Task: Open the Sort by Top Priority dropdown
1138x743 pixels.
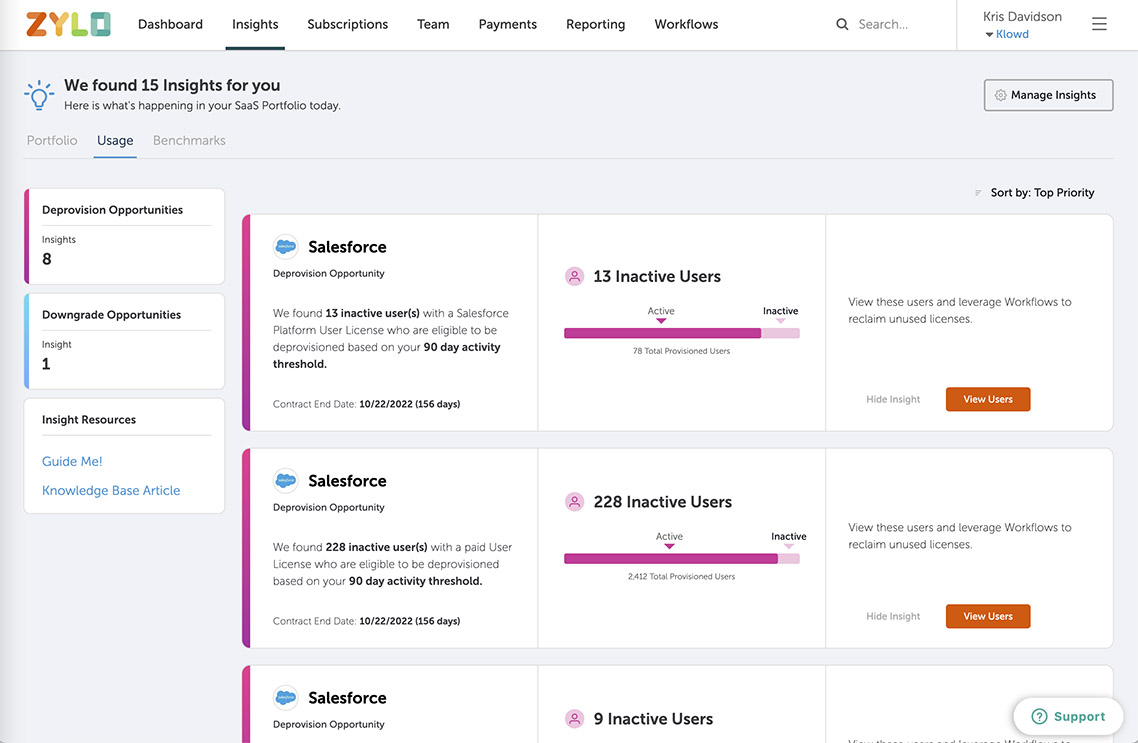Action: [x=1035, y=193]
